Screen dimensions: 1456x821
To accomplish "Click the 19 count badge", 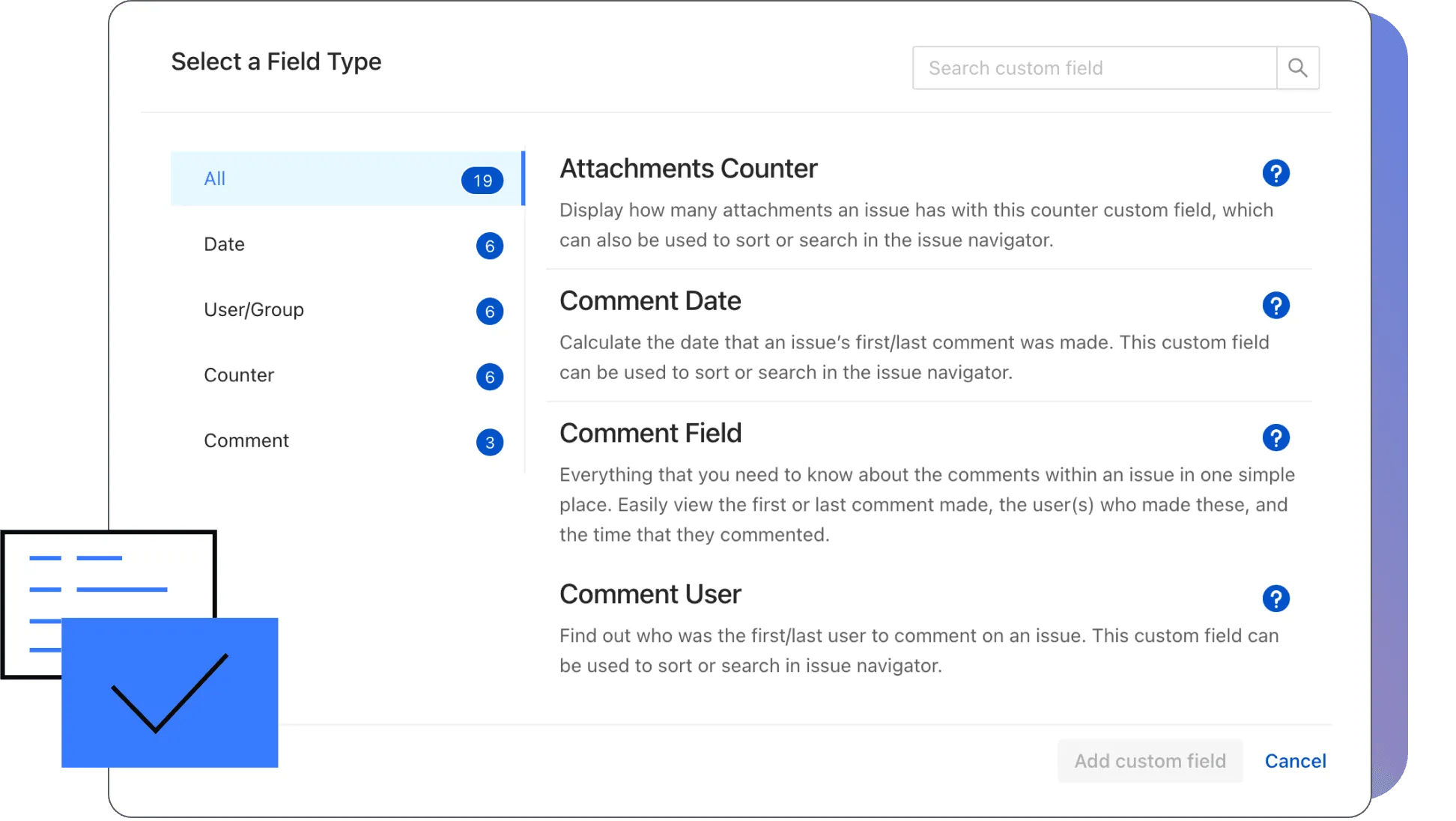I will pyautogui.click(x=482, y=181).
